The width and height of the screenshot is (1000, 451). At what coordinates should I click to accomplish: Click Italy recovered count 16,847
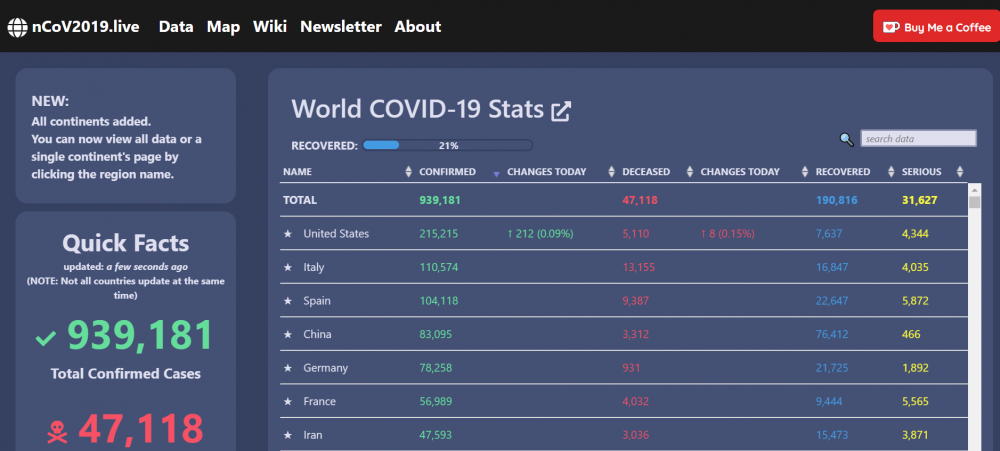coord(832,267)
